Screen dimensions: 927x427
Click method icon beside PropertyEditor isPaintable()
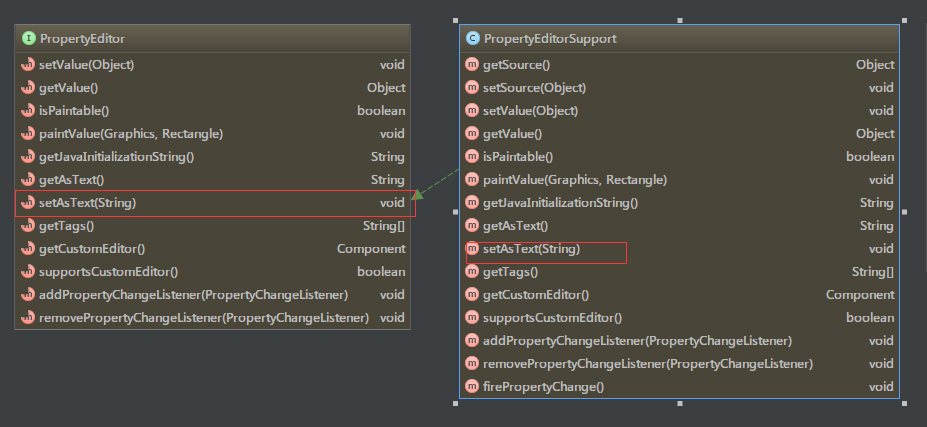click(x=28, y=111)
